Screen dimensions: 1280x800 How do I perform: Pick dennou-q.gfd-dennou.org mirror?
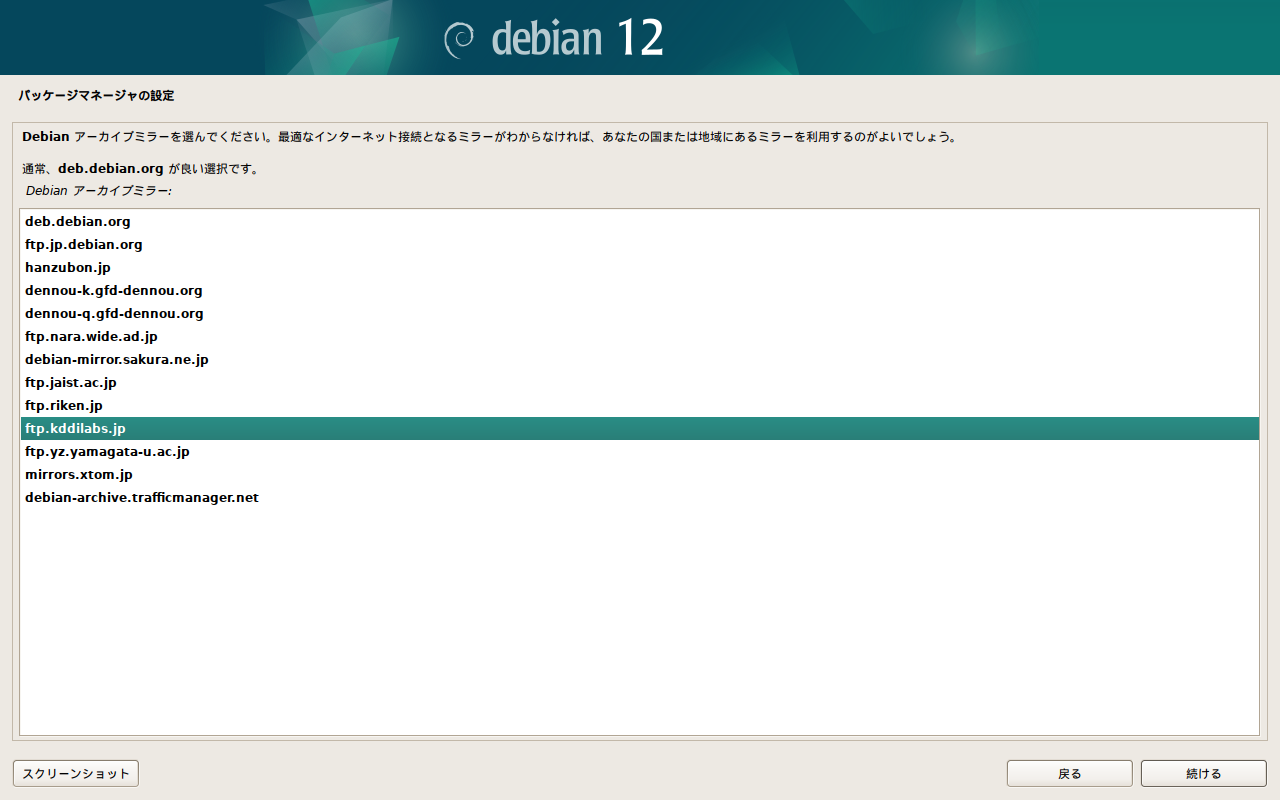point(640,313)
